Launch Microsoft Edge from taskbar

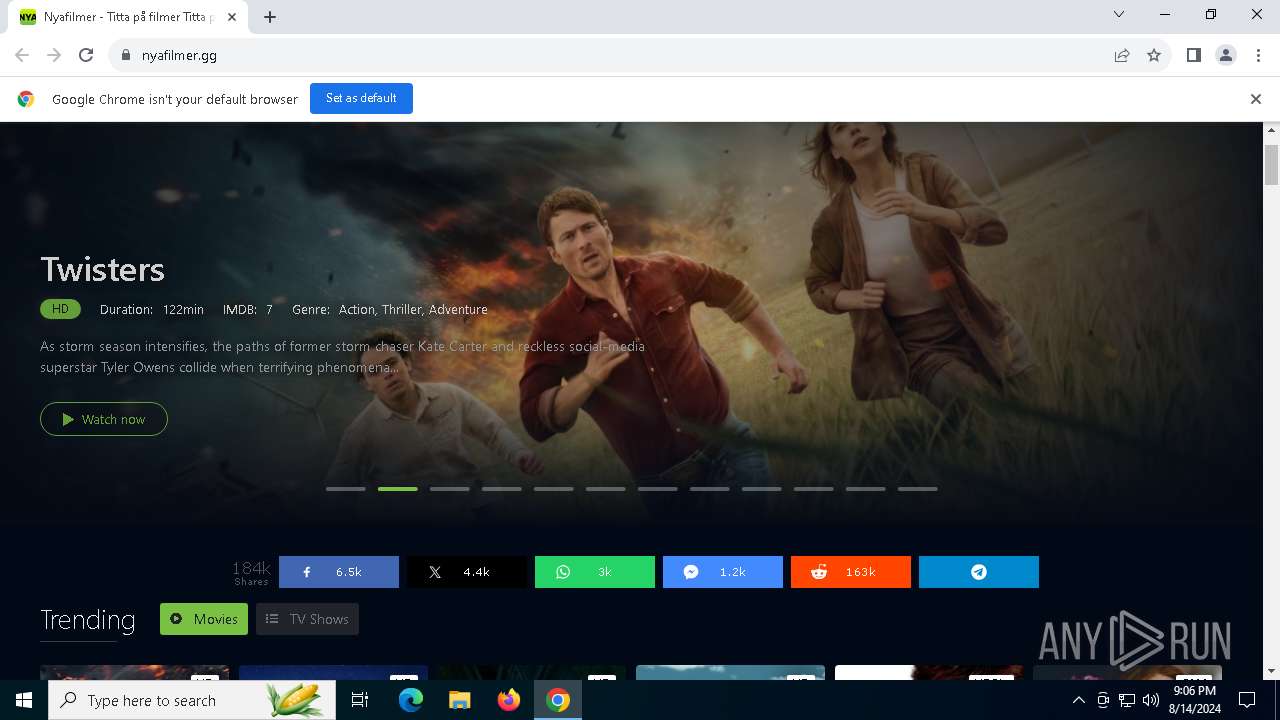click(411, 700)
